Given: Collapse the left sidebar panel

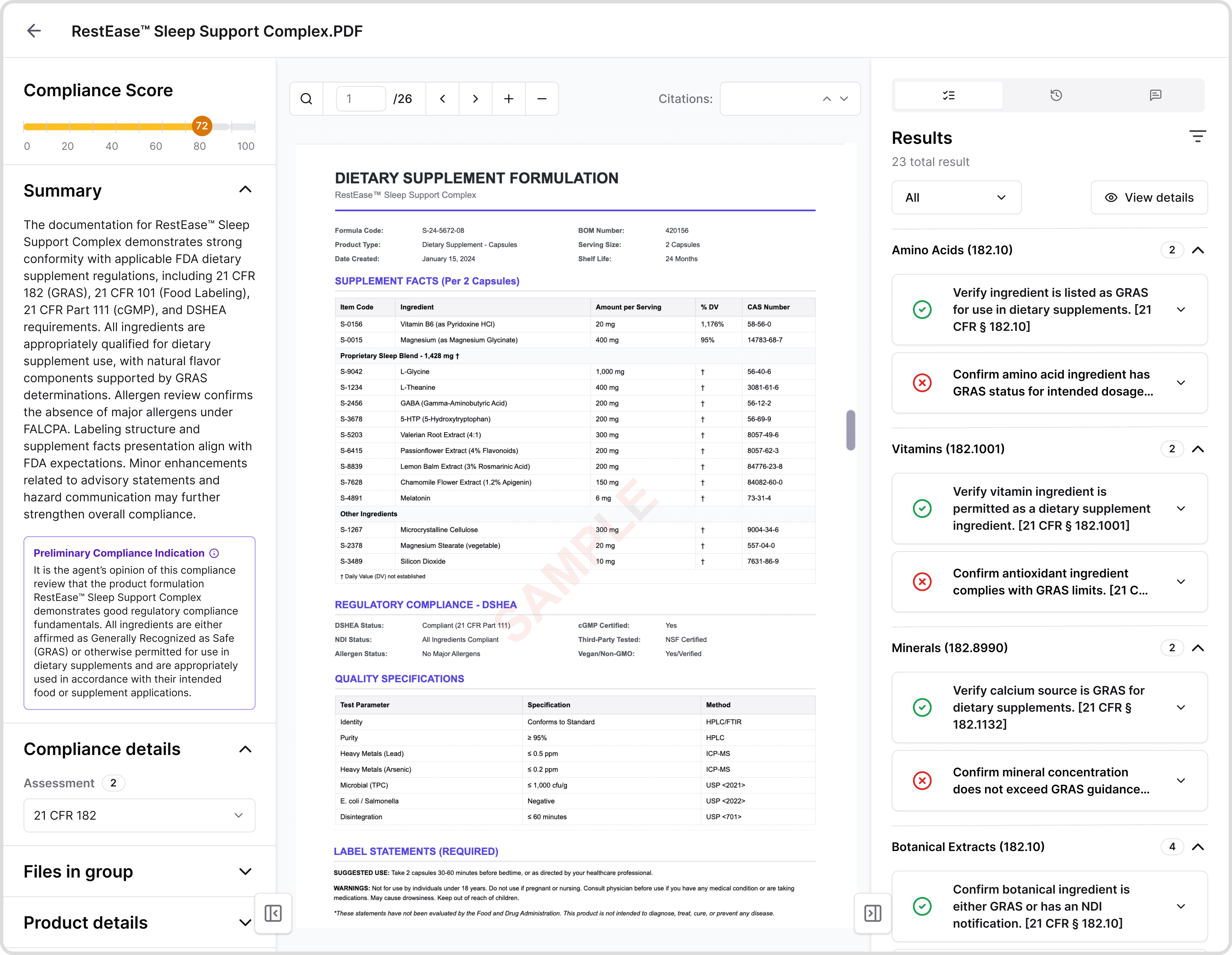Looking at the screenshot, I should [x=274, y=913].
